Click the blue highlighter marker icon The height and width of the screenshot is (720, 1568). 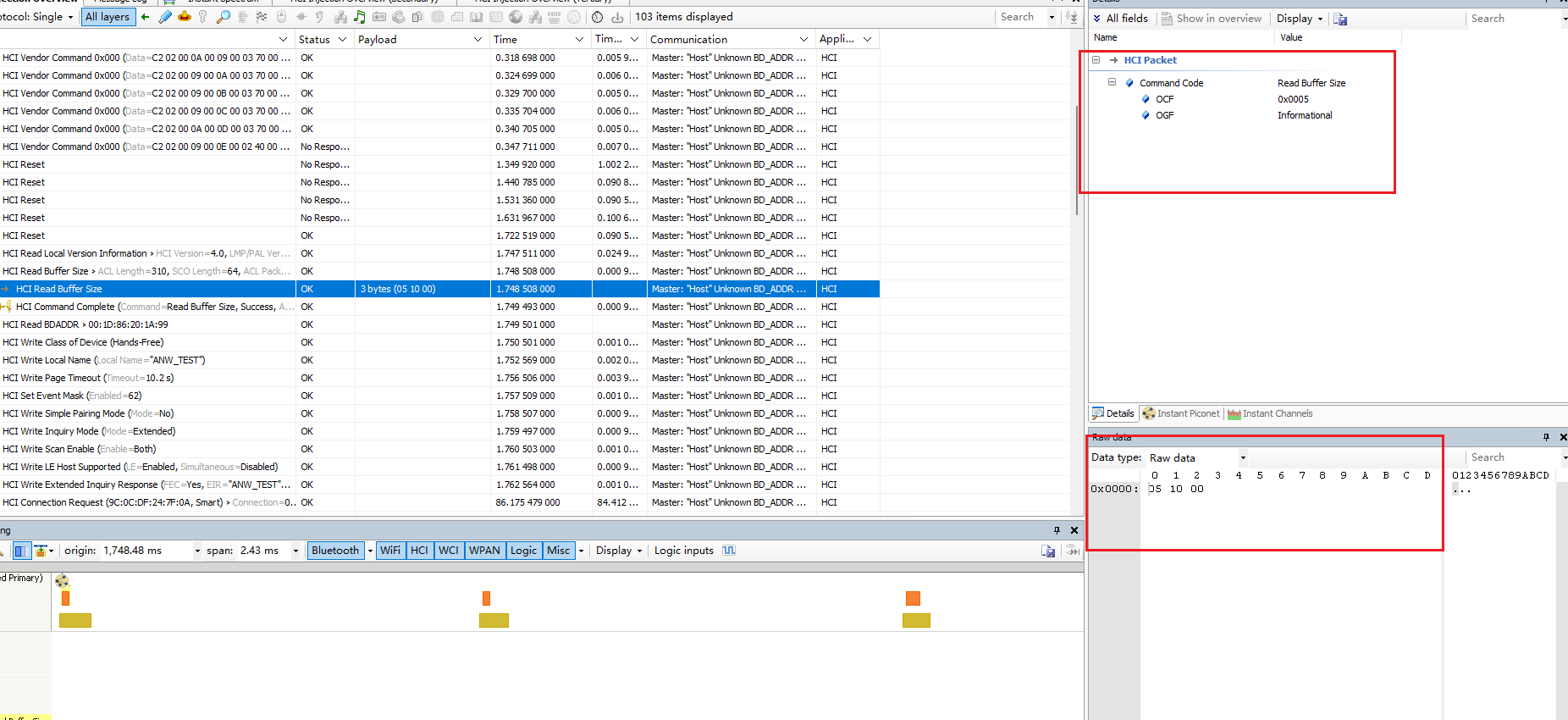pos(164,17)
